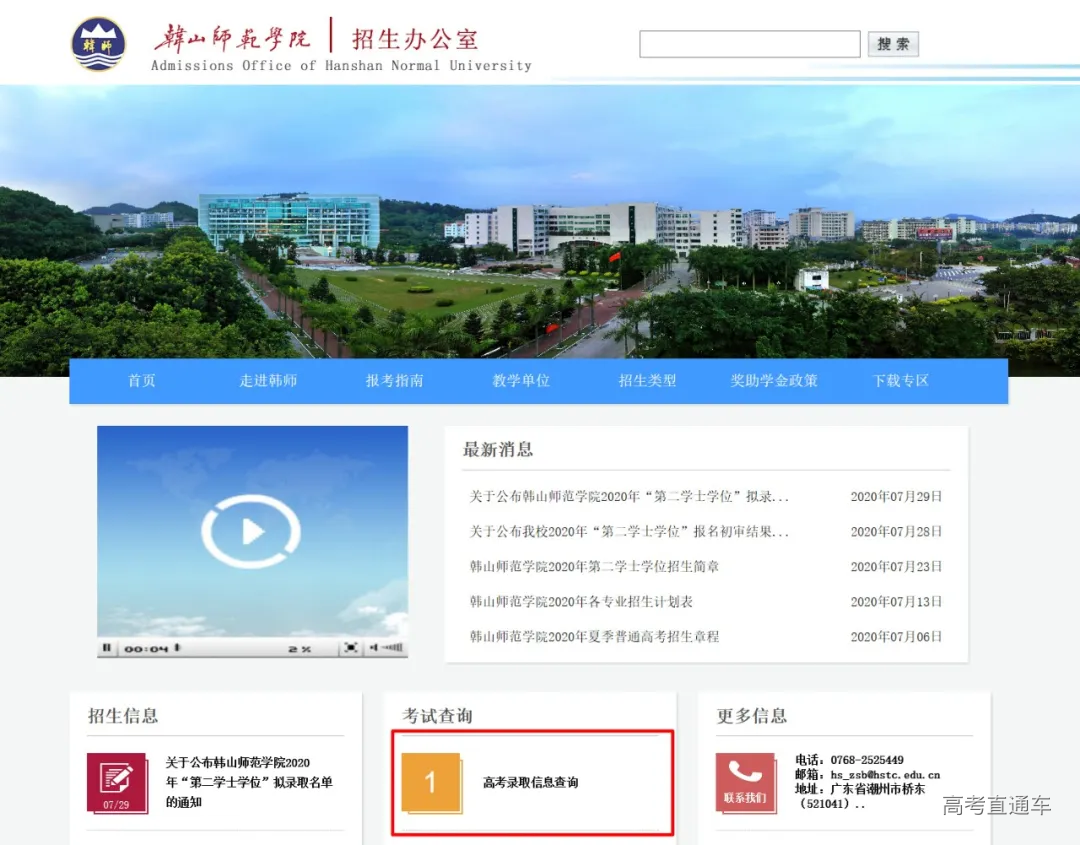Click inside the search input field
The width and height of the screenshot is (1080, 845).
pos(749,43)
